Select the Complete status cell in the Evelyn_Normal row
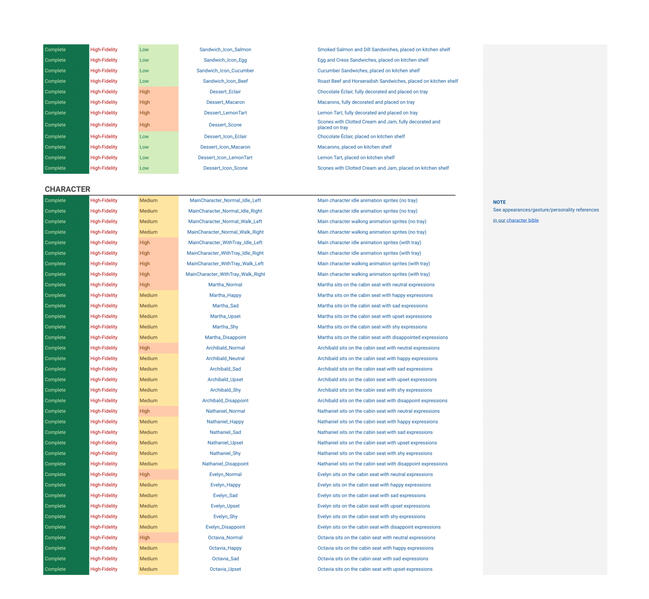 coord(66,474)
